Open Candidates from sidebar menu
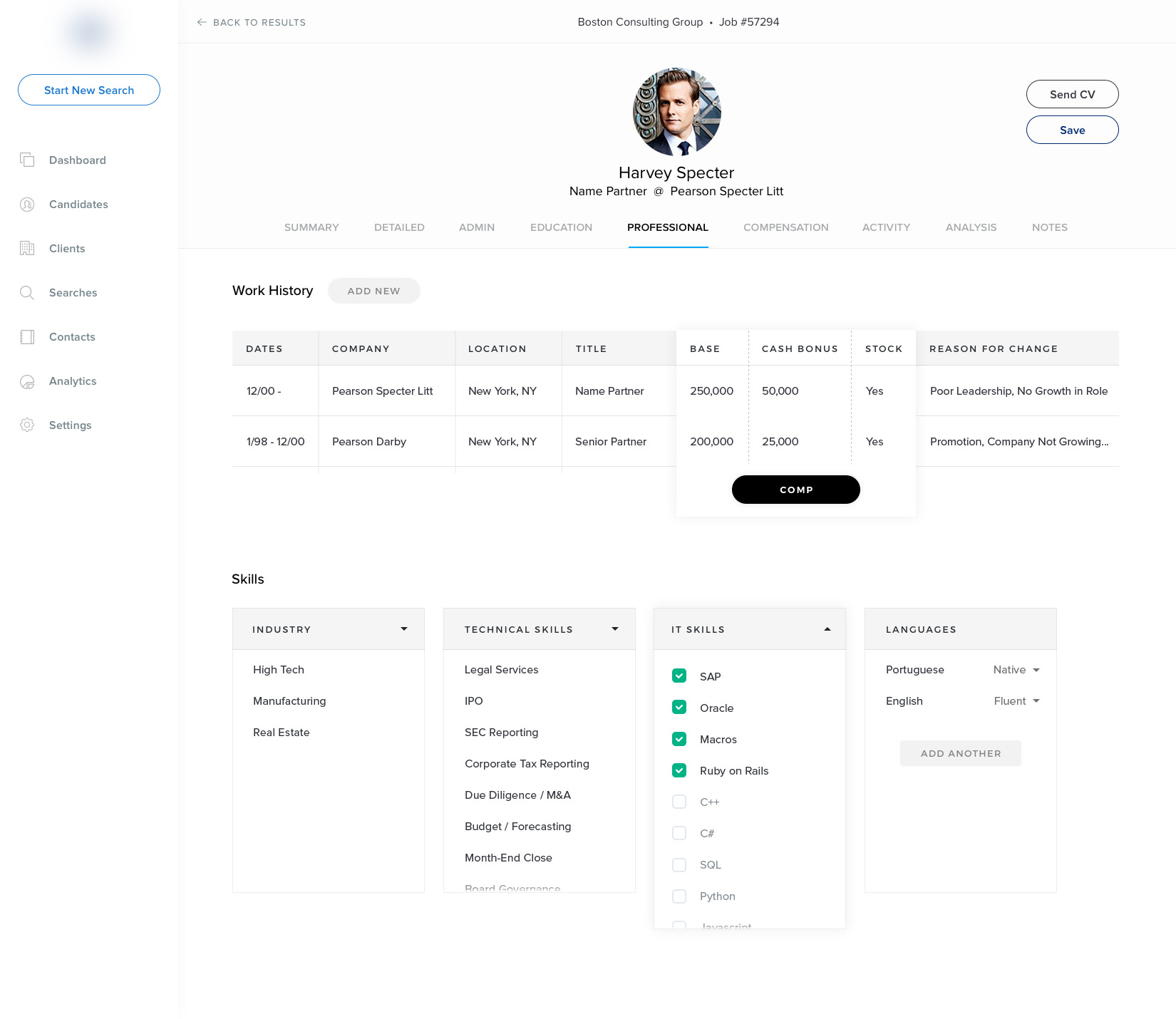Image resolution: width=1176 pixels, height=1019 pixels. coord(78,205)
